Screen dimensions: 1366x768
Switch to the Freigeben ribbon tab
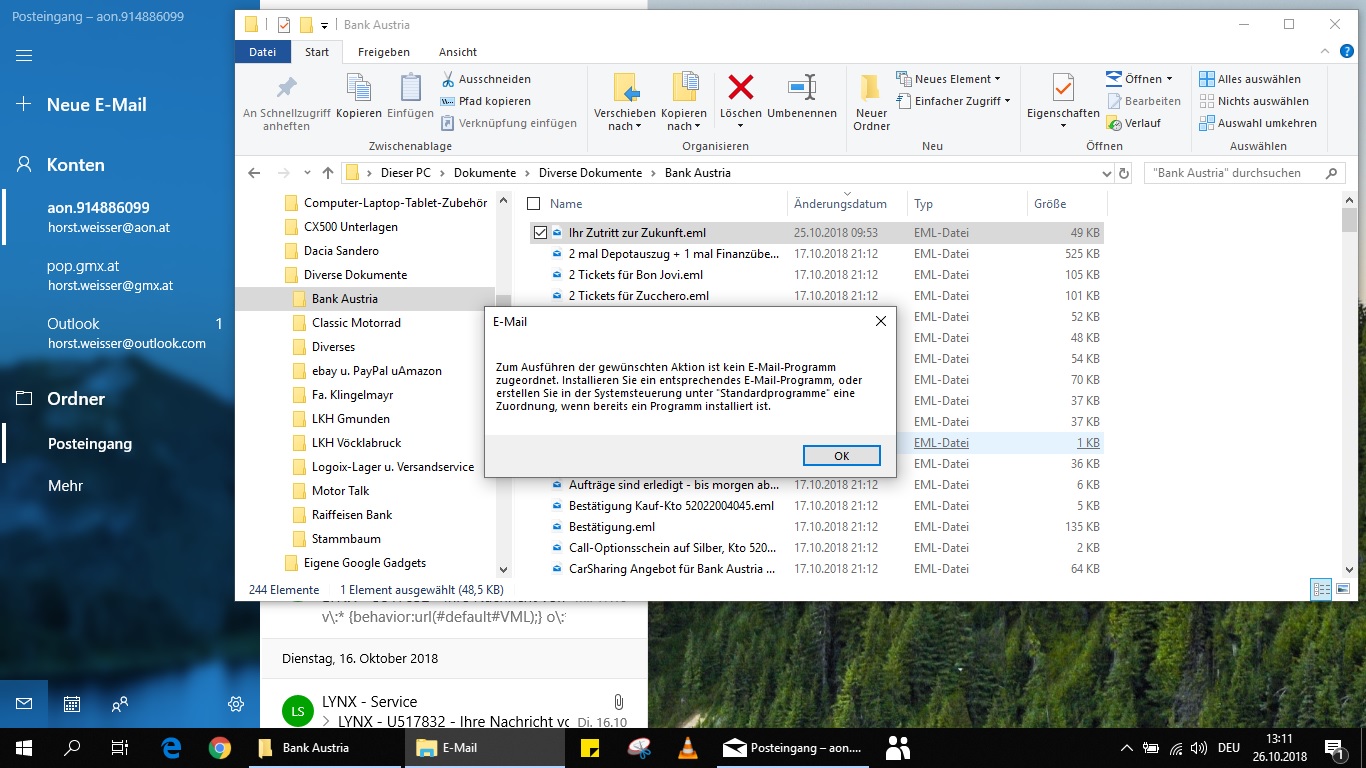[x=384, y=52]
